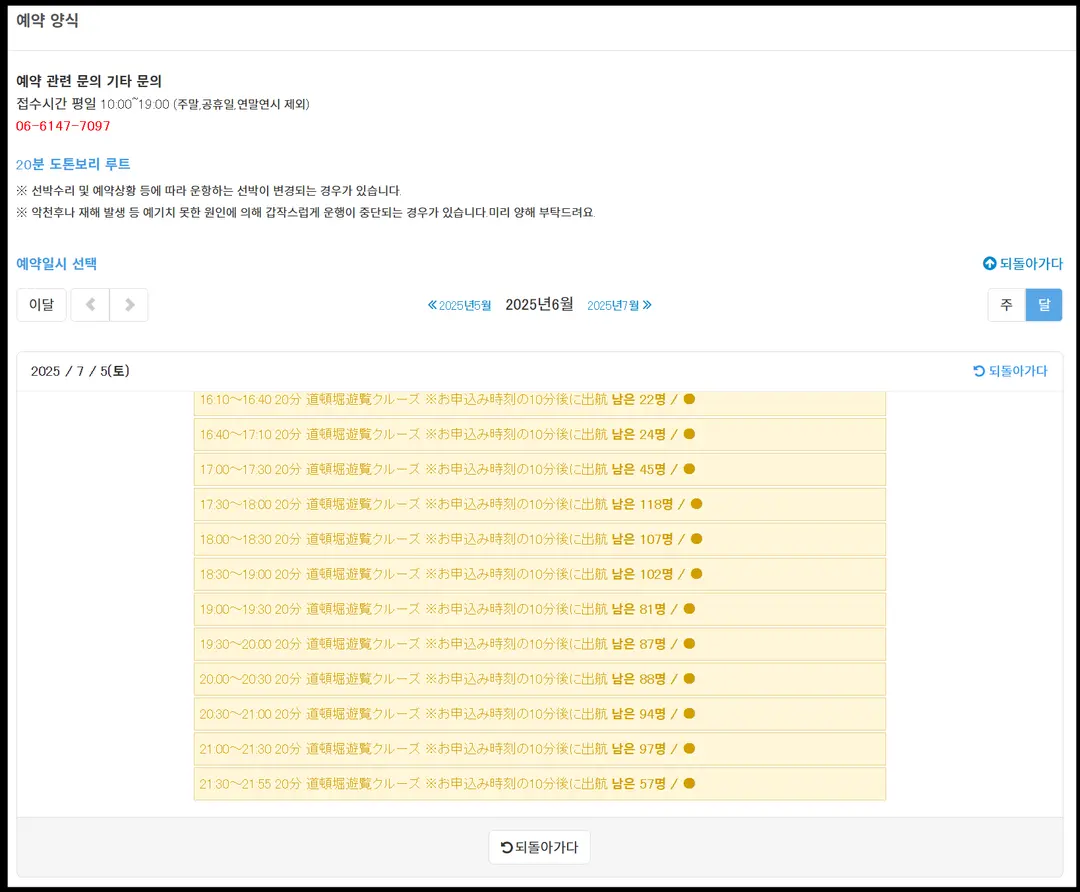Choose the 18:00~18:30 time slot

click(539, 539)
